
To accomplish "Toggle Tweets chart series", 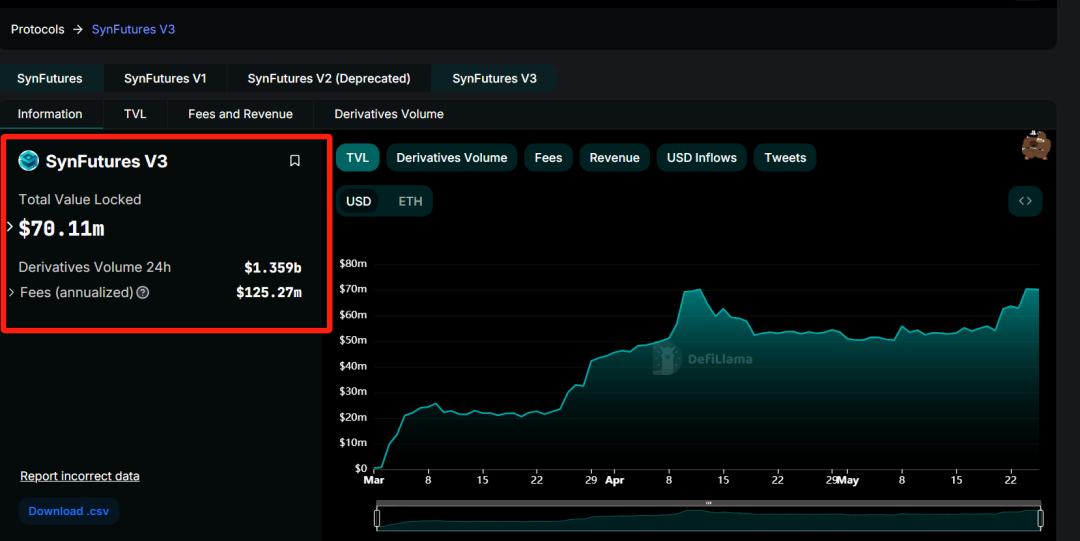I will (x=785, y=158).
